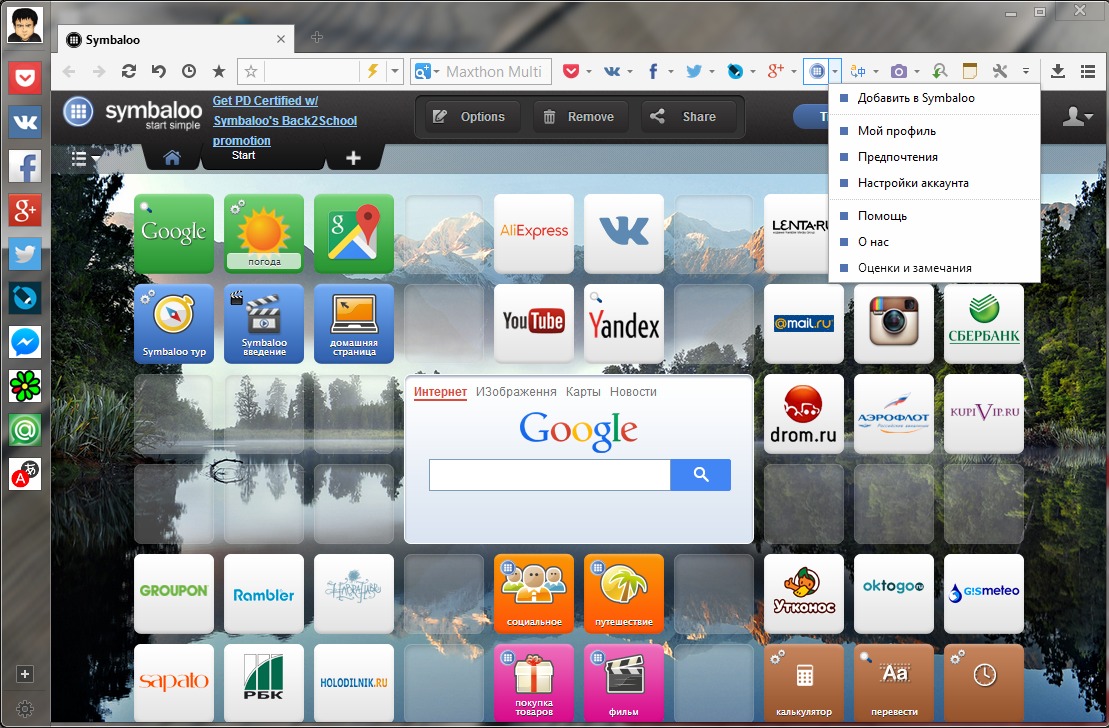Open the dropdown arrow next to the camera icon
Screen dimensions: 1109x728
click(916, 71)
